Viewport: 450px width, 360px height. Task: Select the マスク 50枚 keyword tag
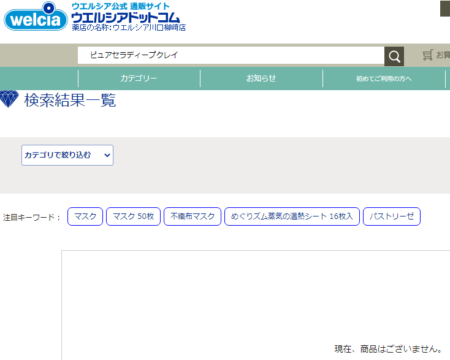pyautogui.click(x=133, y=216)
